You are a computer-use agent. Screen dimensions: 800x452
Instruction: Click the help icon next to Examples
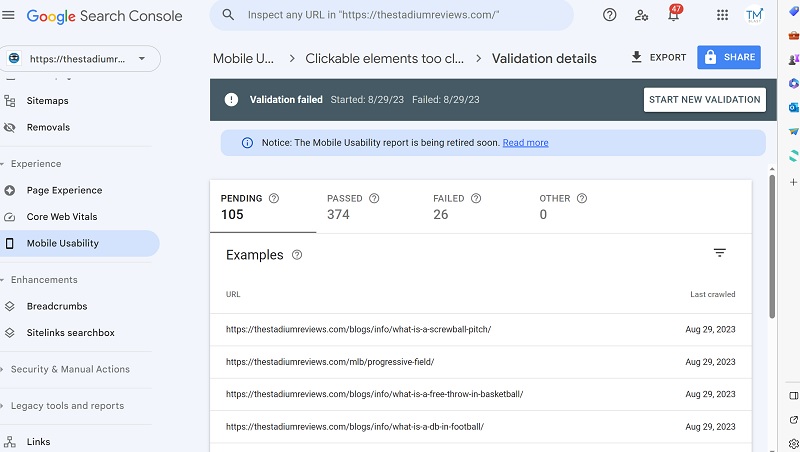[297, 255]
